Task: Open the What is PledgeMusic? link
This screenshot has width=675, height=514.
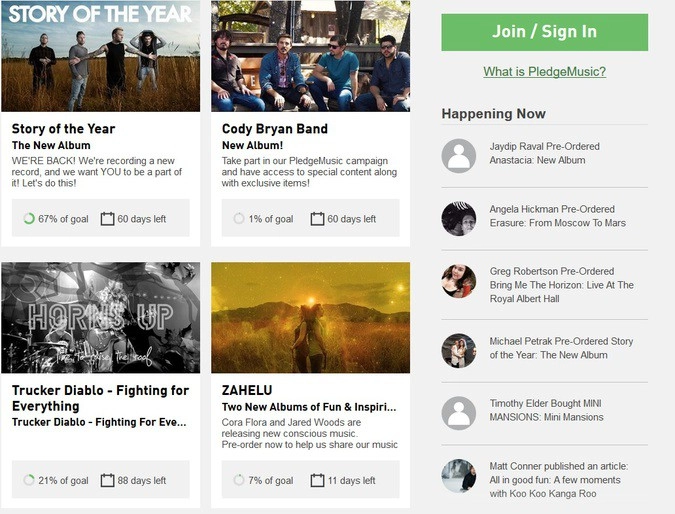Action: coord(545,71)
